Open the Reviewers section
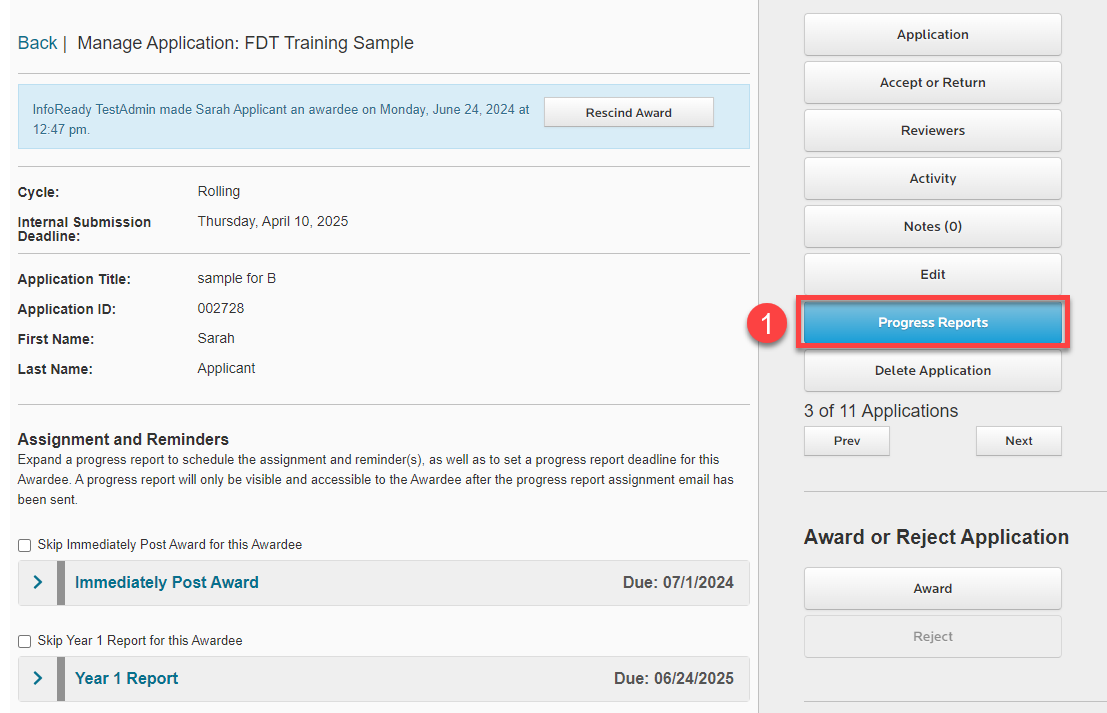The height and width of the screenshot is (713, 1107). click(x=933, y=131)
